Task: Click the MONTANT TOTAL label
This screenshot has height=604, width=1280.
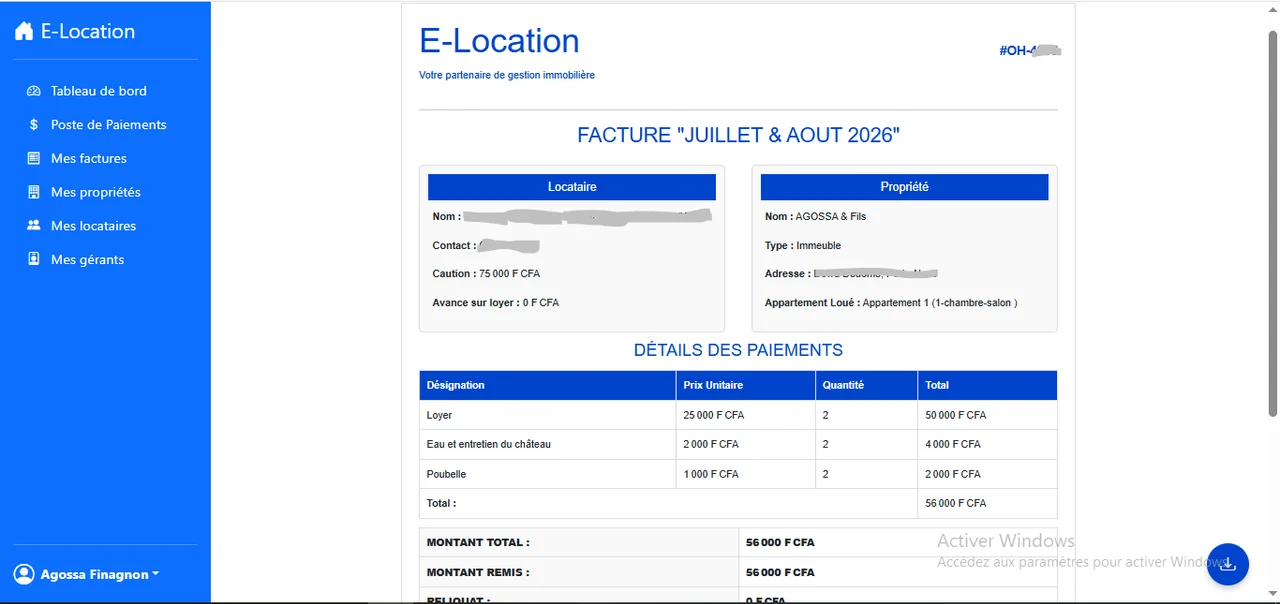Action: (x=478, y=543)
